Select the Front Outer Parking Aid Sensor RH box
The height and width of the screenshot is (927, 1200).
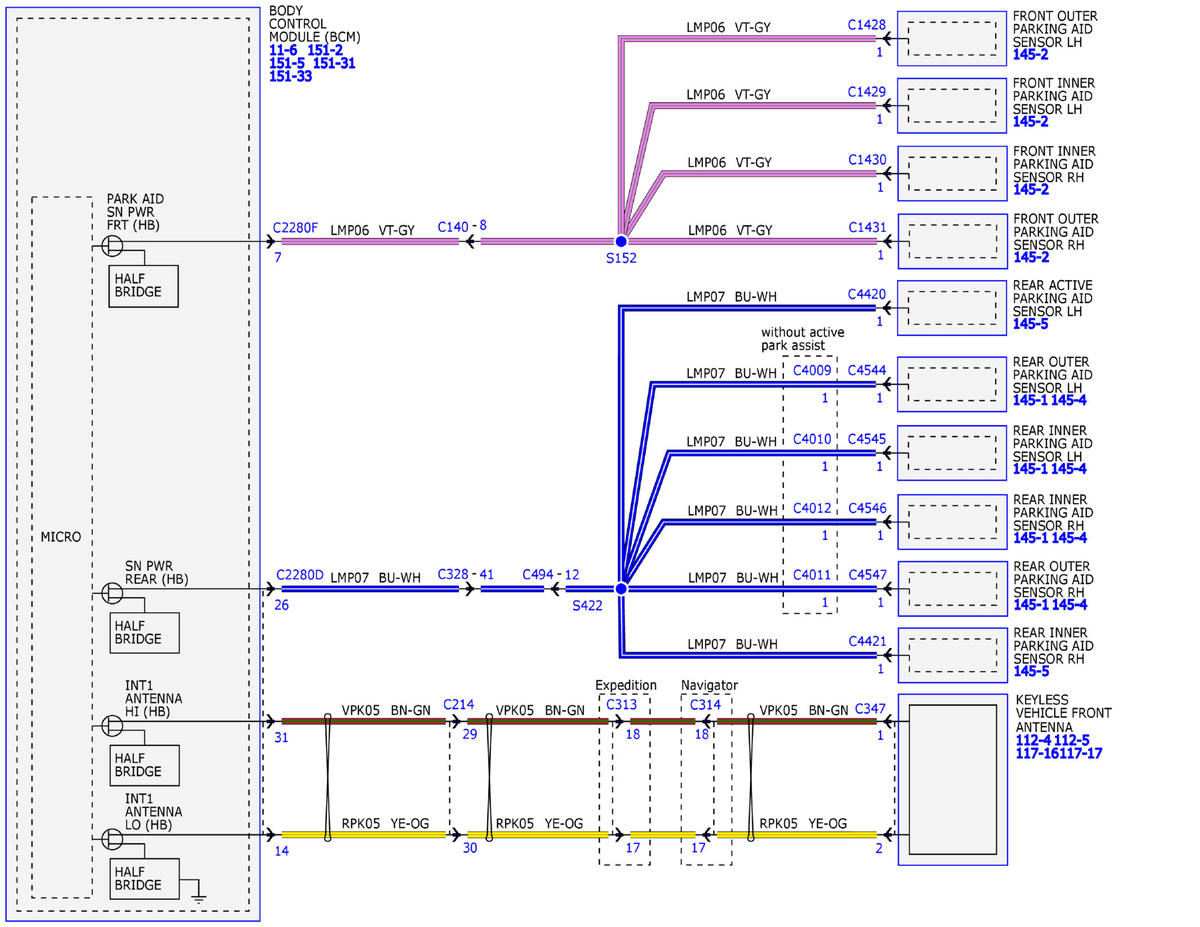tap(953, 241)
